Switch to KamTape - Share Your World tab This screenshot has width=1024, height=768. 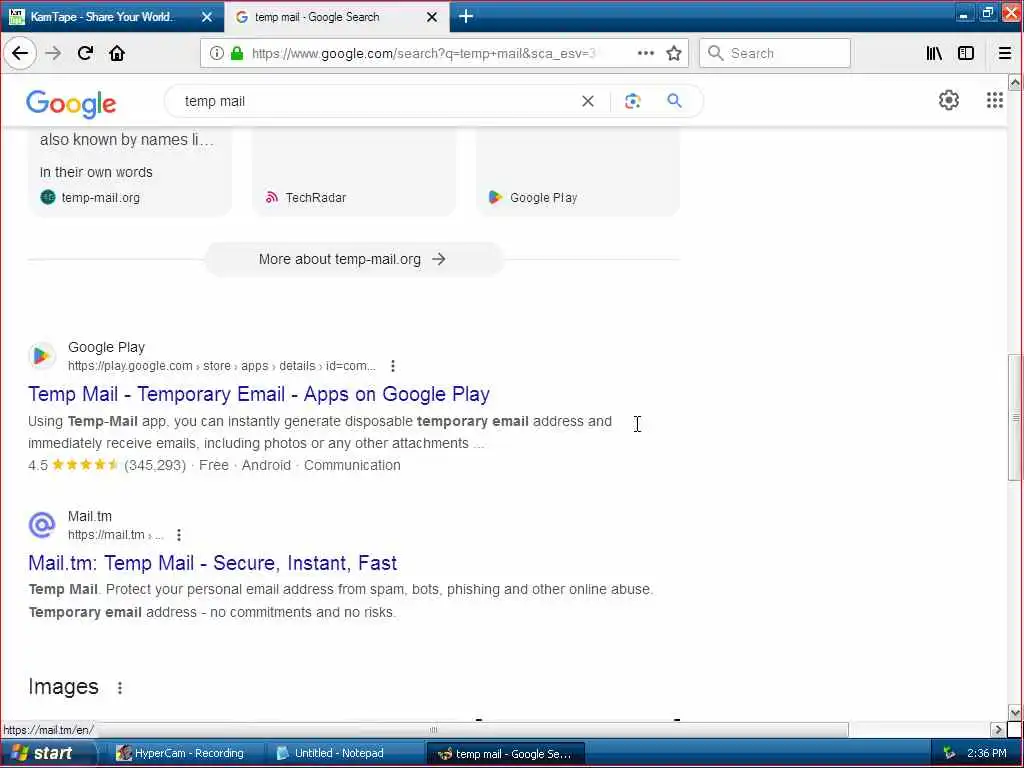point(112,17)
